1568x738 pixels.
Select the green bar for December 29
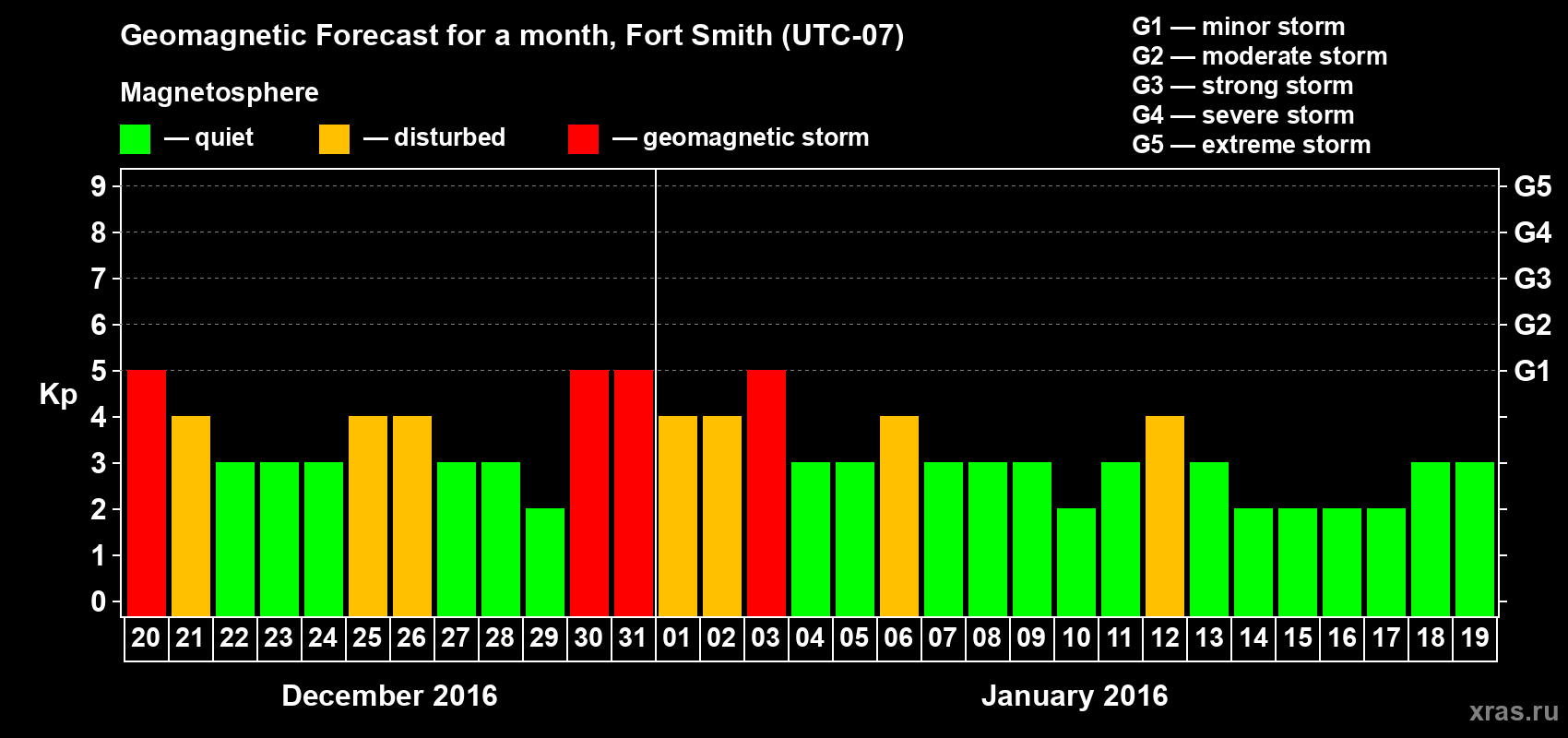(545, 562)
